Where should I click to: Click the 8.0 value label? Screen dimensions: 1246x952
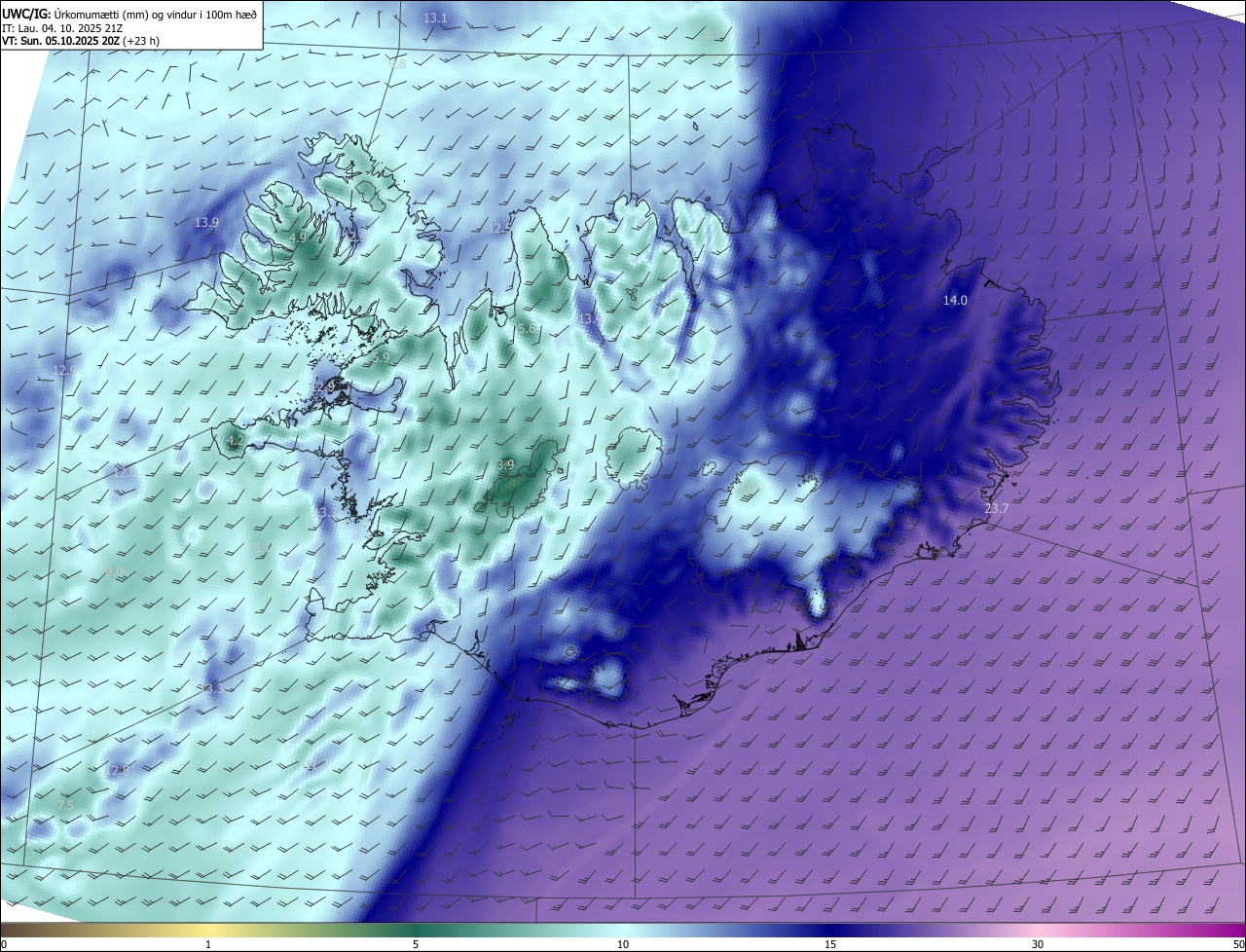(115, 571)
